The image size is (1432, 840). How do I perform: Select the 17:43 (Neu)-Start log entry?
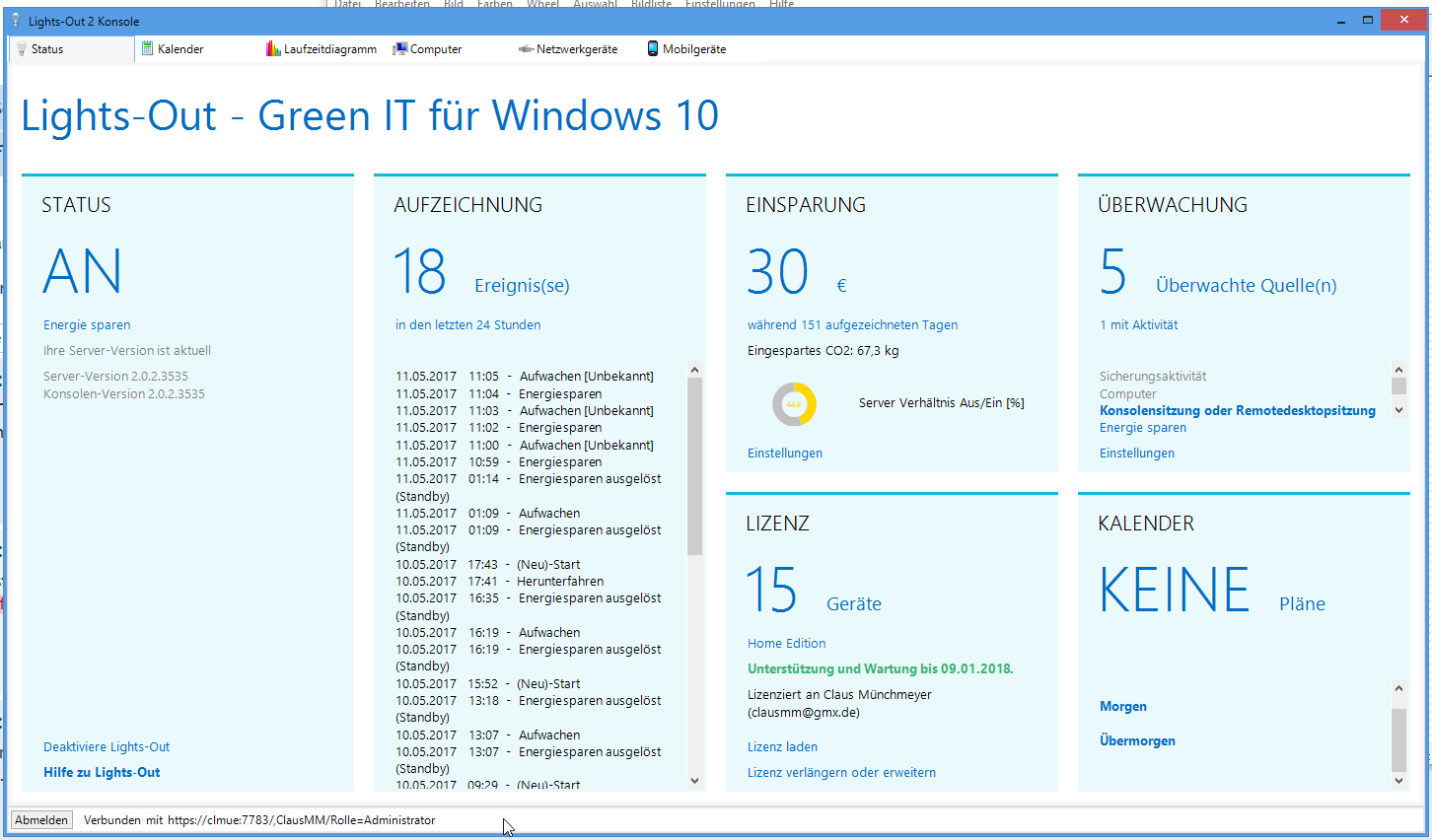pos(488,565)
